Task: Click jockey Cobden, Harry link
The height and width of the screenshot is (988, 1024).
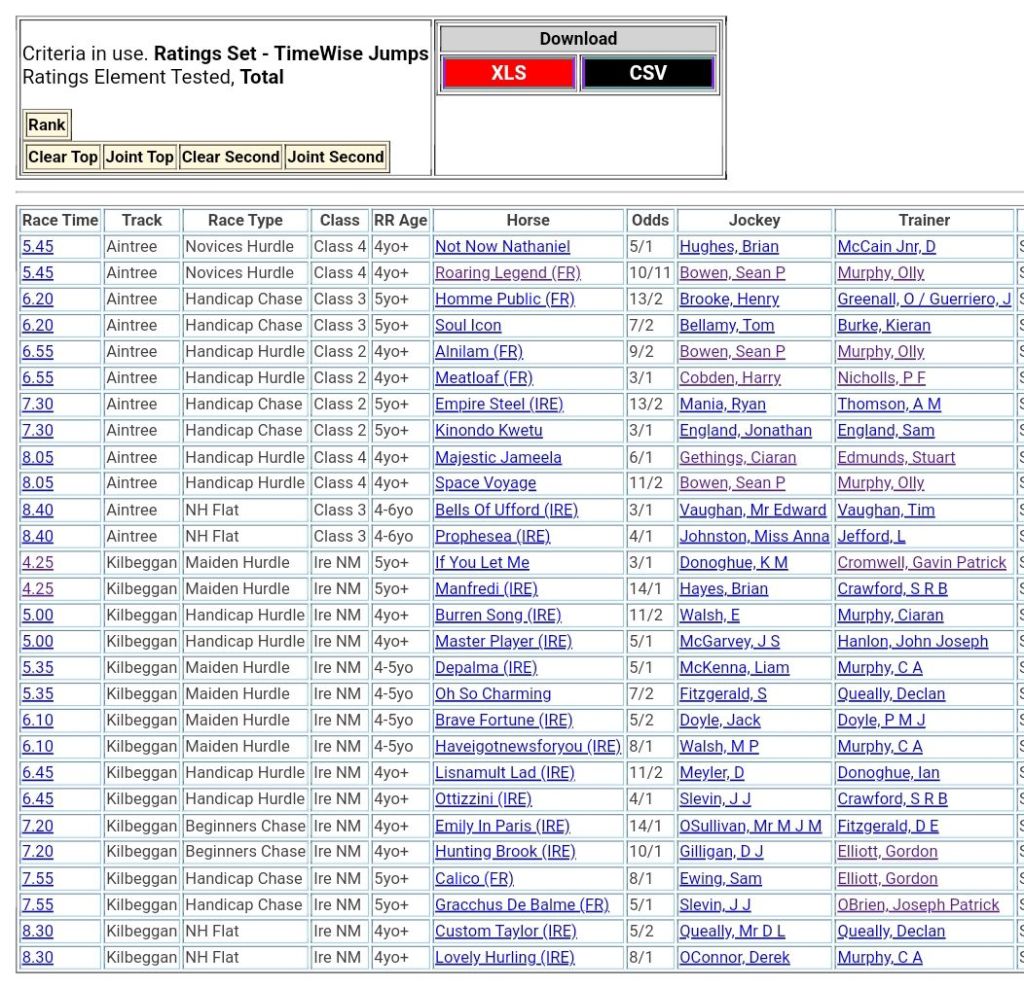Action: coord(730,378)
